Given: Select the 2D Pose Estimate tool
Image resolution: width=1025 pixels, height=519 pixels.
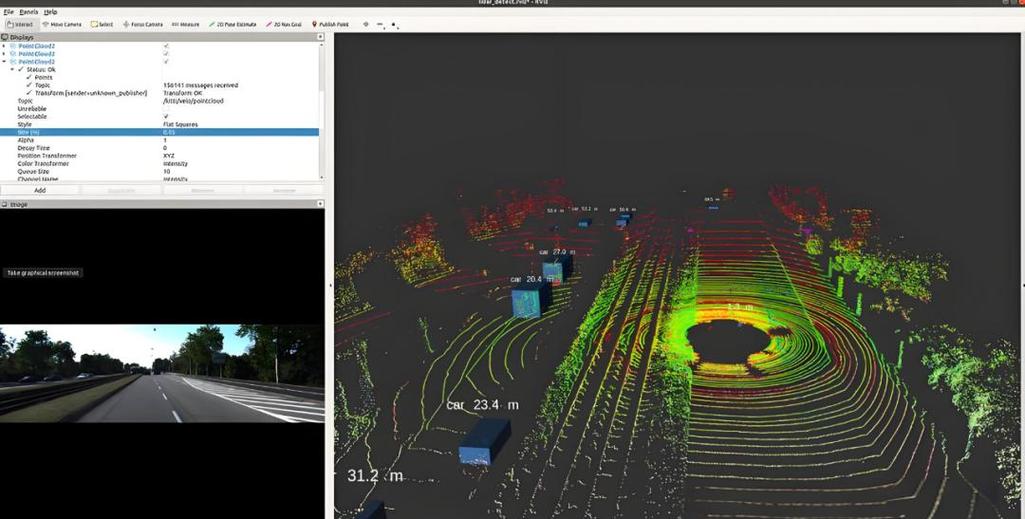Looking at the screenshot, I should coord(233,24).
